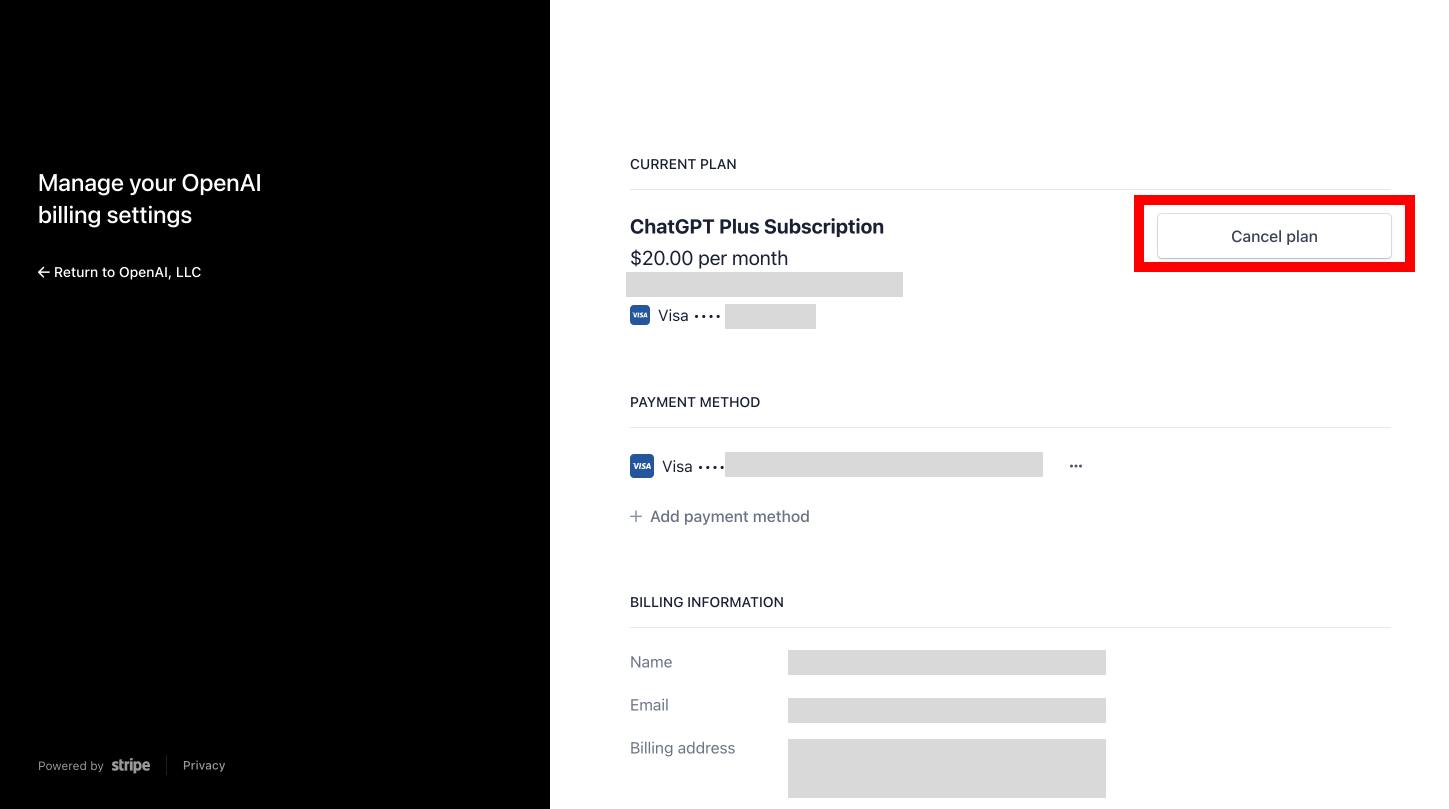Select the blue Visa badge on the subscription card
1449x809 pixels.
[640, 315]
